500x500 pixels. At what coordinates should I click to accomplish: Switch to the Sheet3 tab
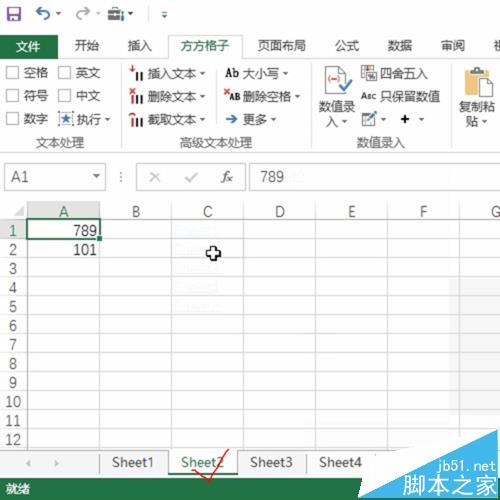tap(271, 462)
